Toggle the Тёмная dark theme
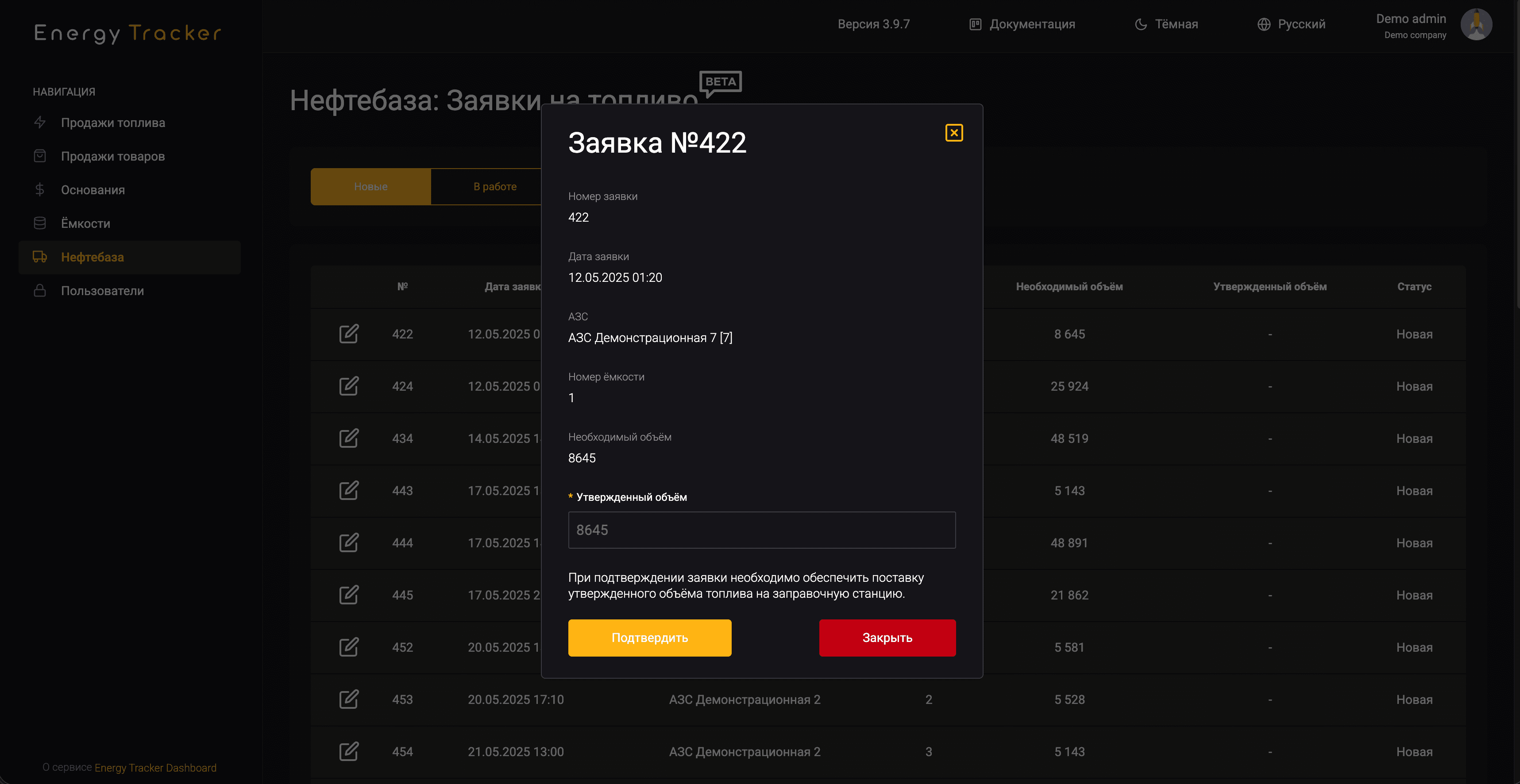 pyautogui.click(x=1165, y=24)
